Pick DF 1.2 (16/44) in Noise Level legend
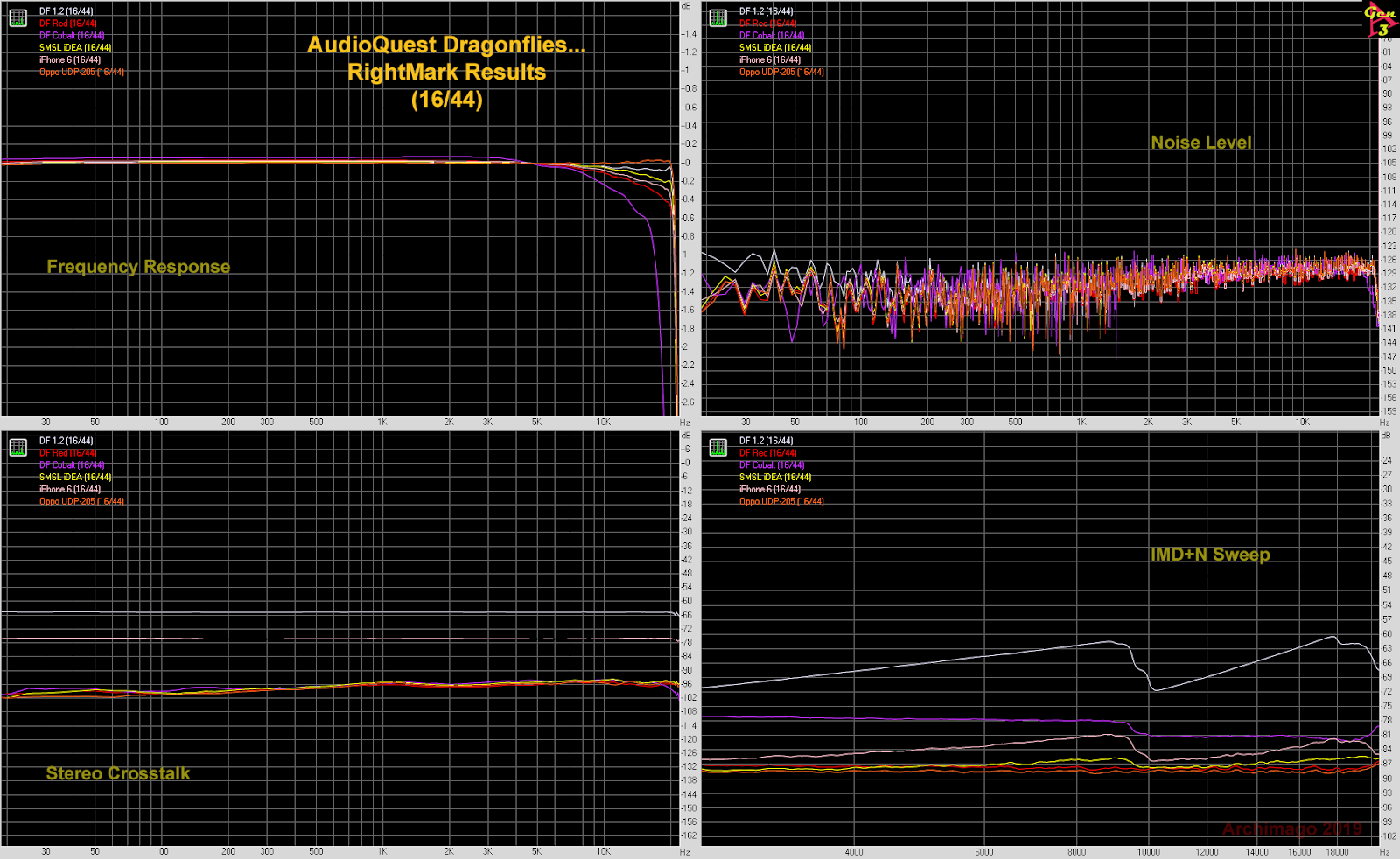The width and height of the screenshot is (1400, 859). pos(766,11)
